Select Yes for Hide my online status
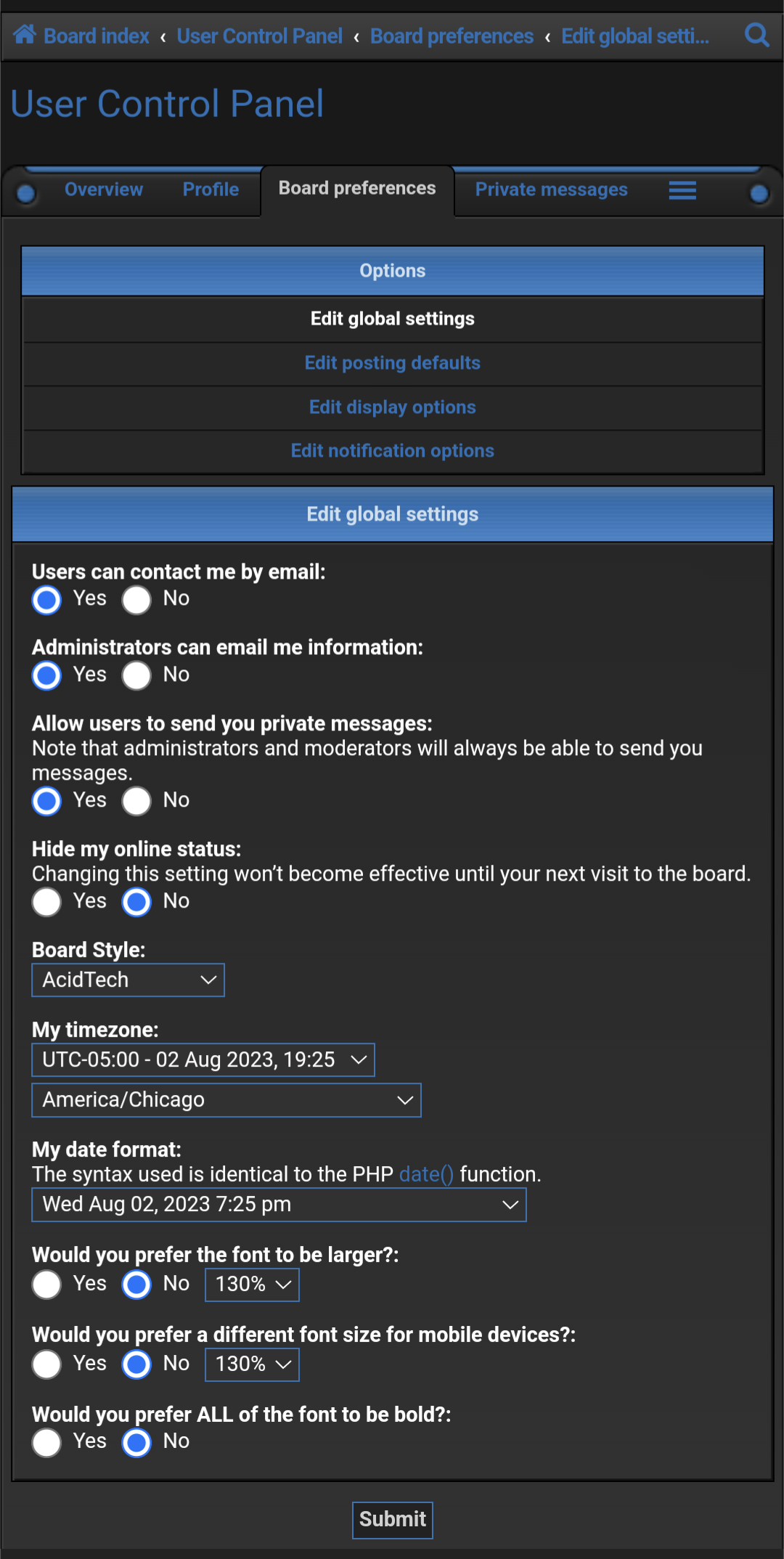 tap(46, 903)
